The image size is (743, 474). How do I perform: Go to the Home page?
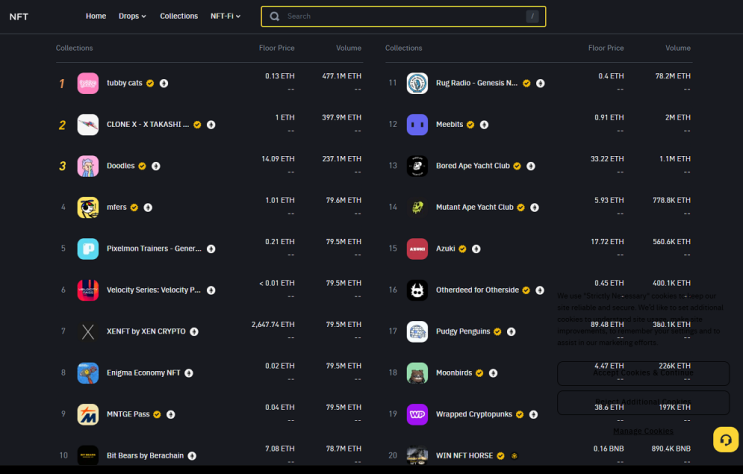tap(96, 16)
